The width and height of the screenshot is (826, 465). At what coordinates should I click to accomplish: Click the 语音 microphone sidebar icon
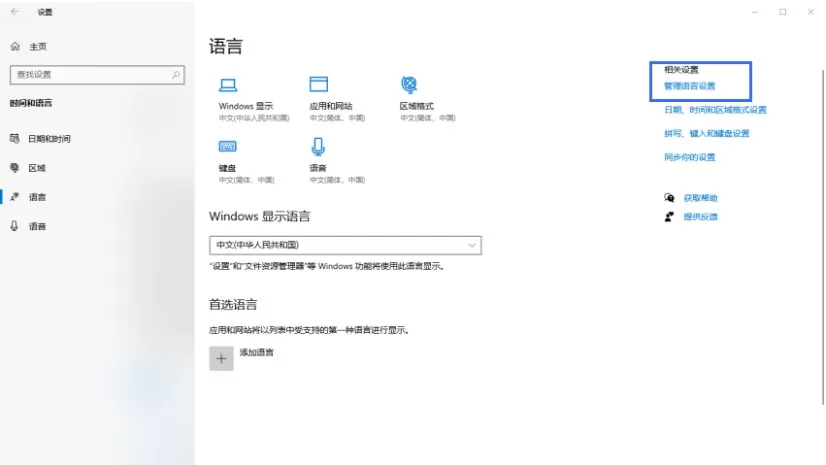click(15, 226)
